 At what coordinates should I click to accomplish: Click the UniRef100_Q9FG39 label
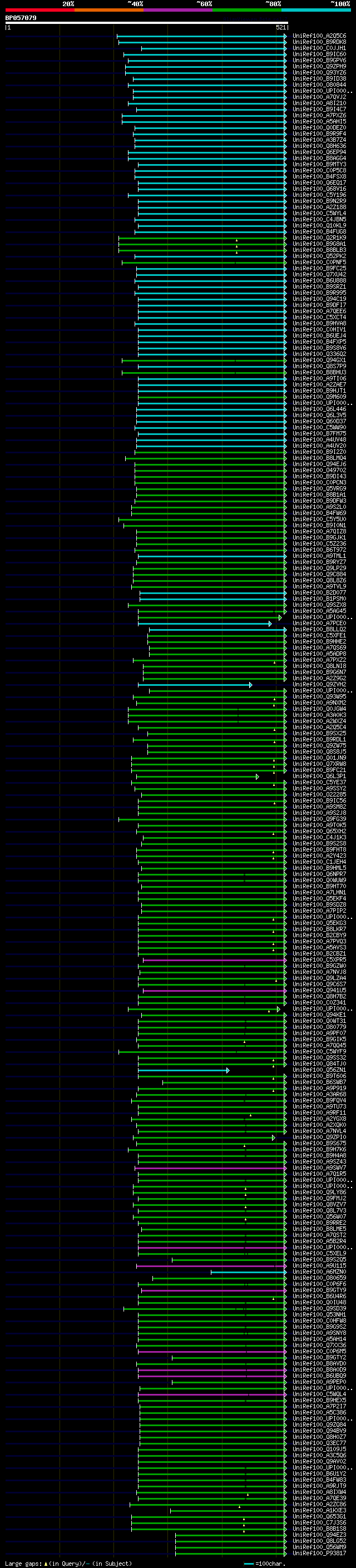coord(319,819)
